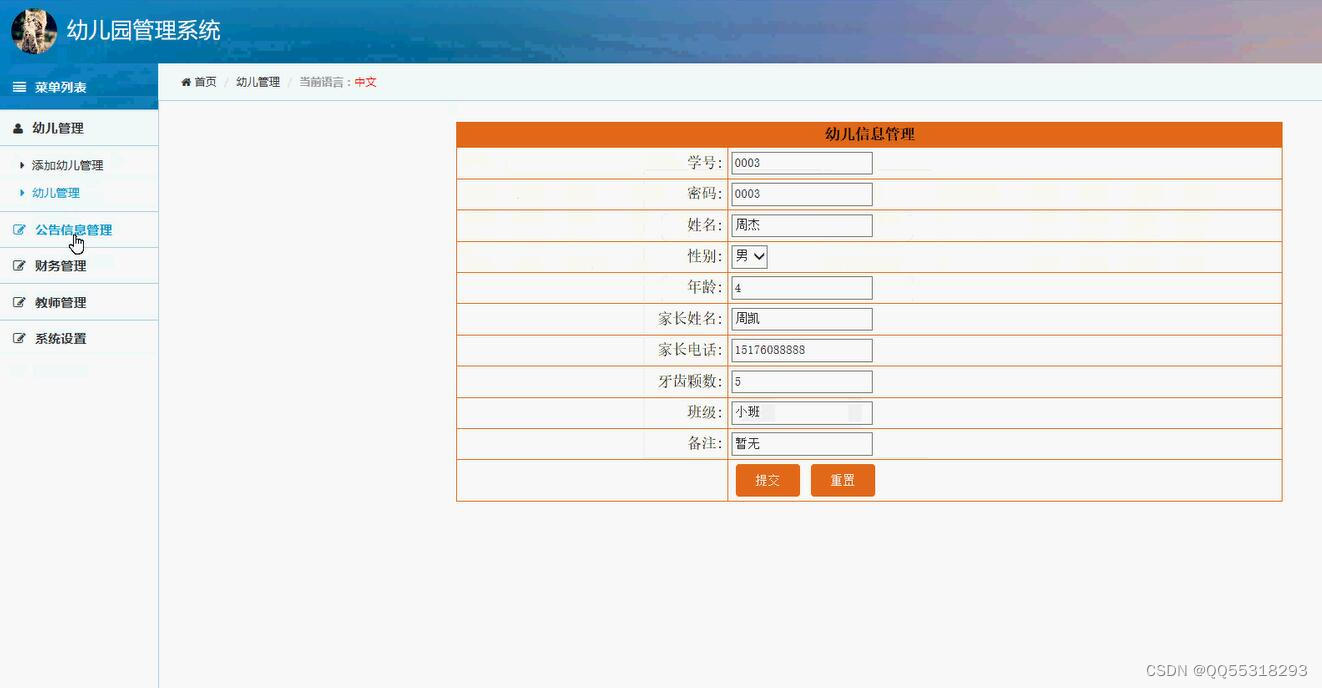This screenshot has width=1322, height=688.
Task: Click the home icon in breadcrumb
Action: 186,82
